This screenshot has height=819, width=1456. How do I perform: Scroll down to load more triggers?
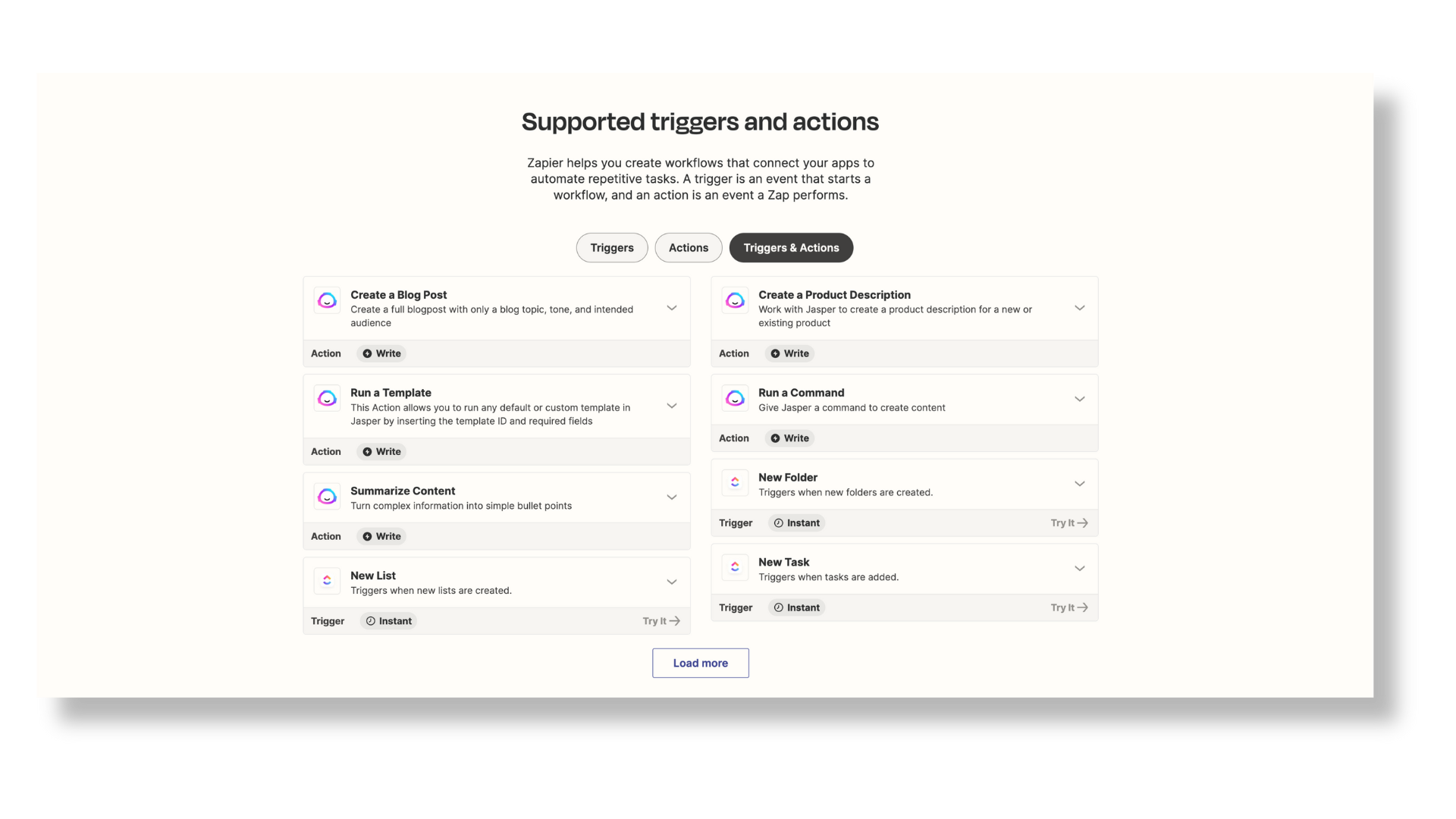click(700, 662)
